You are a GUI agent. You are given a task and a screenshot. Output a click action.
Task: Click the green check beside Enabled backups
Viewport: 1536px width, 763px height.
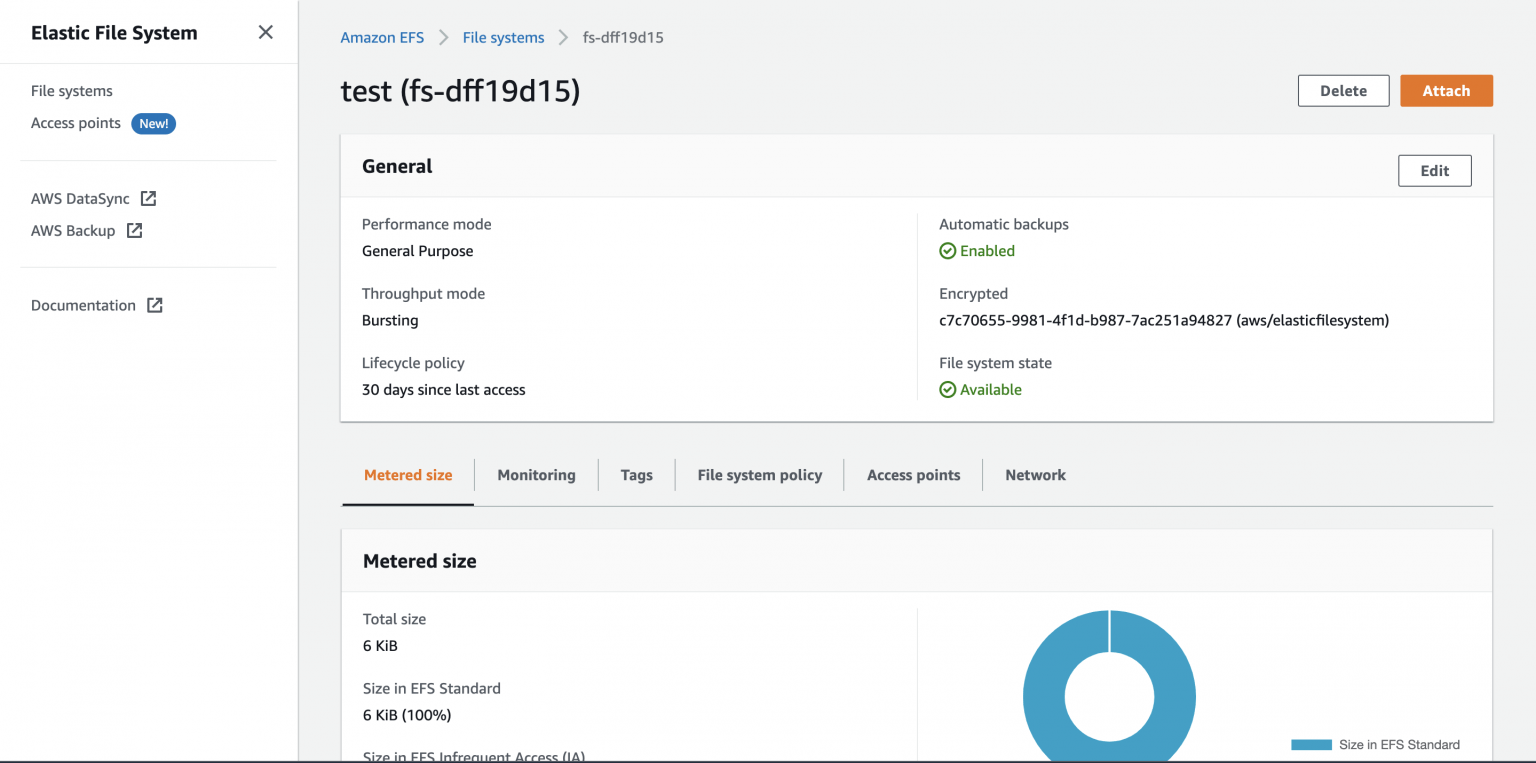(x=947, y=250)
